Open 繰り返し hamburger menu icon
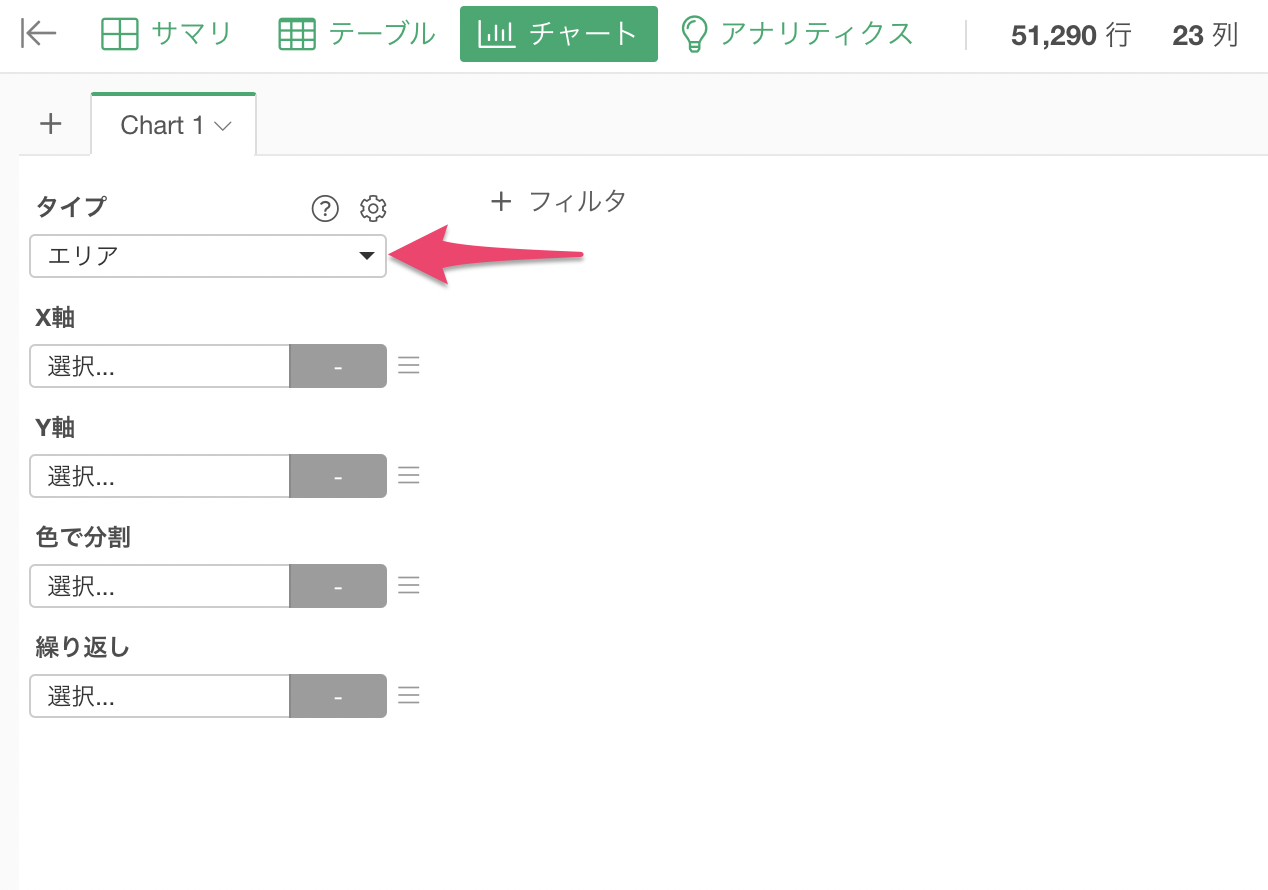This screenshot has height=890, width=1268. [408, 696]
